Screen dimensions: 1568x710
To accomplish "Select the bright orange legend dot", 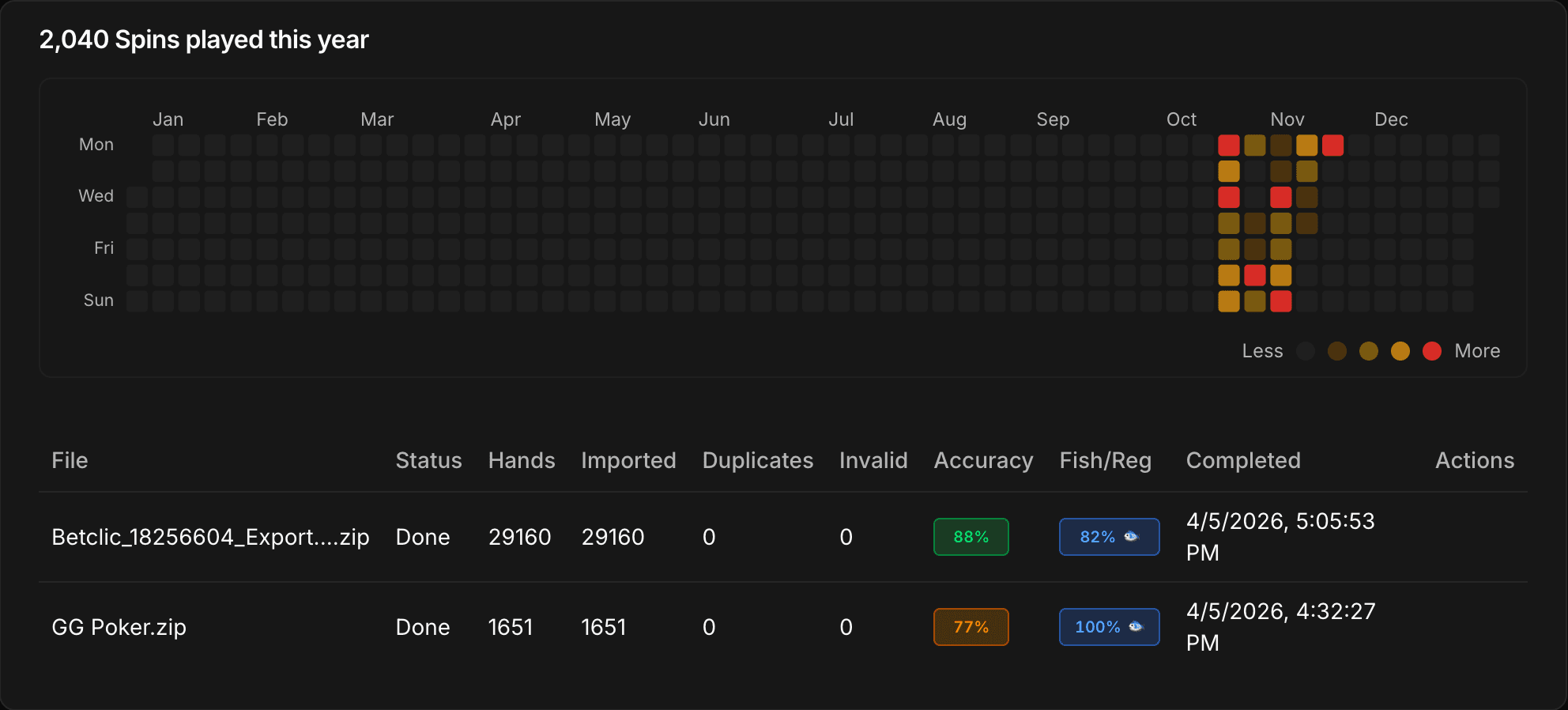I will [1400, 351].
